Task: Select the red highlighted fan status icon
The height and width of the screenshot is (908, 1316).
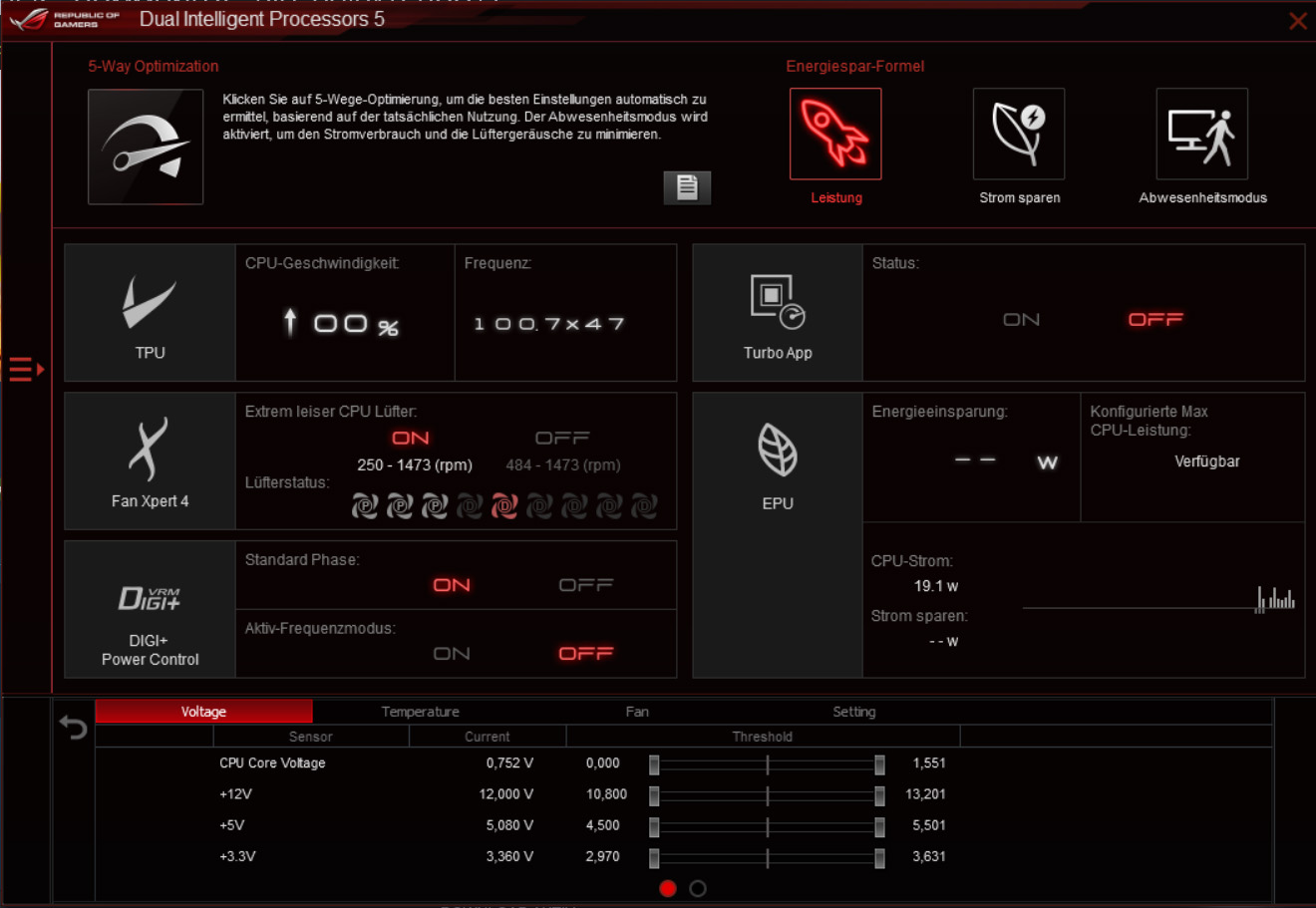Action: [x=504, y=506]
